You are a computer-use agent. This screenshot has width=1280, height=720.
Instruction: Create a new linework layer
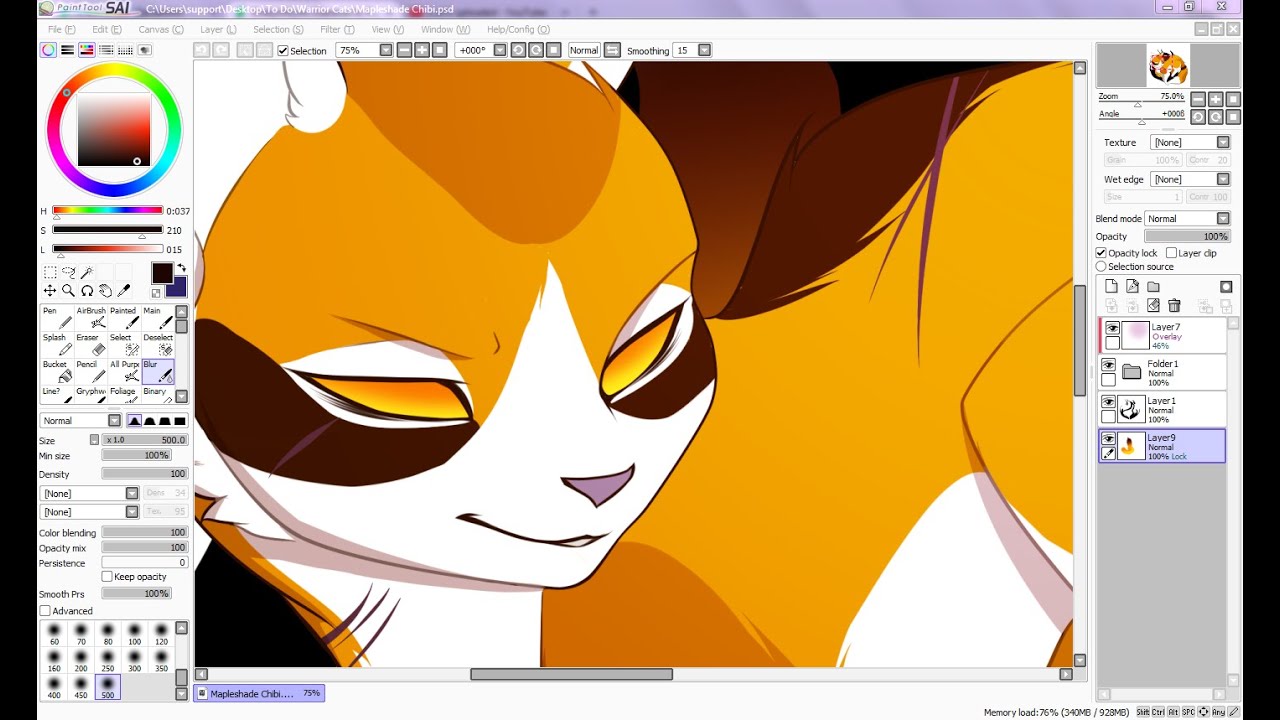1132,286
